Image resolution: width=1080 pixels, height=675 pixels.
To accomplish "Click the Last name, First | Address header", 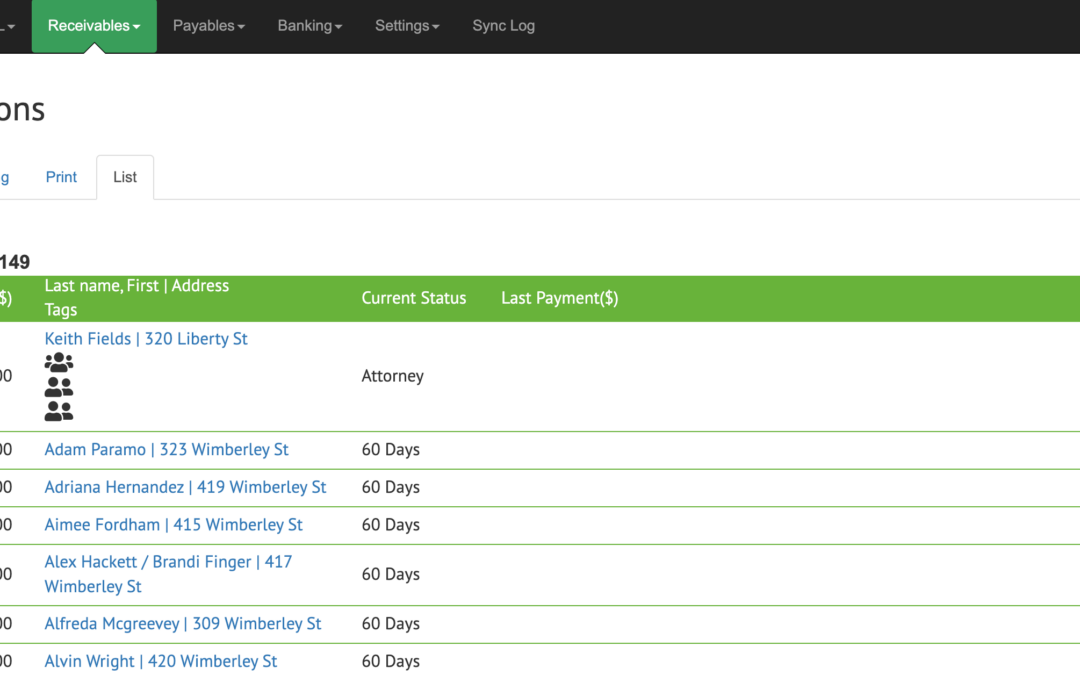I will click(136, 286).
